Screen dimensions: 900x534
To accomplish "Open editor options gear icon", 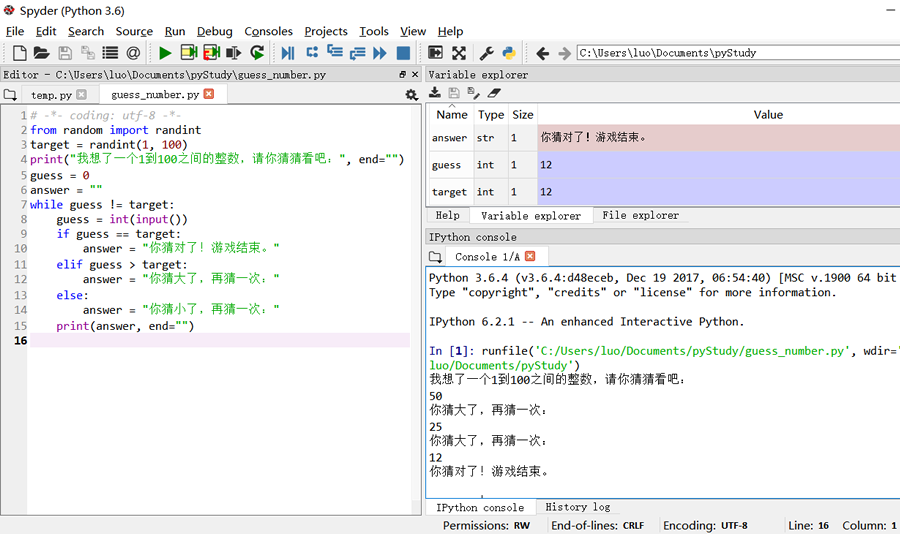I will [x=412, y=95].
